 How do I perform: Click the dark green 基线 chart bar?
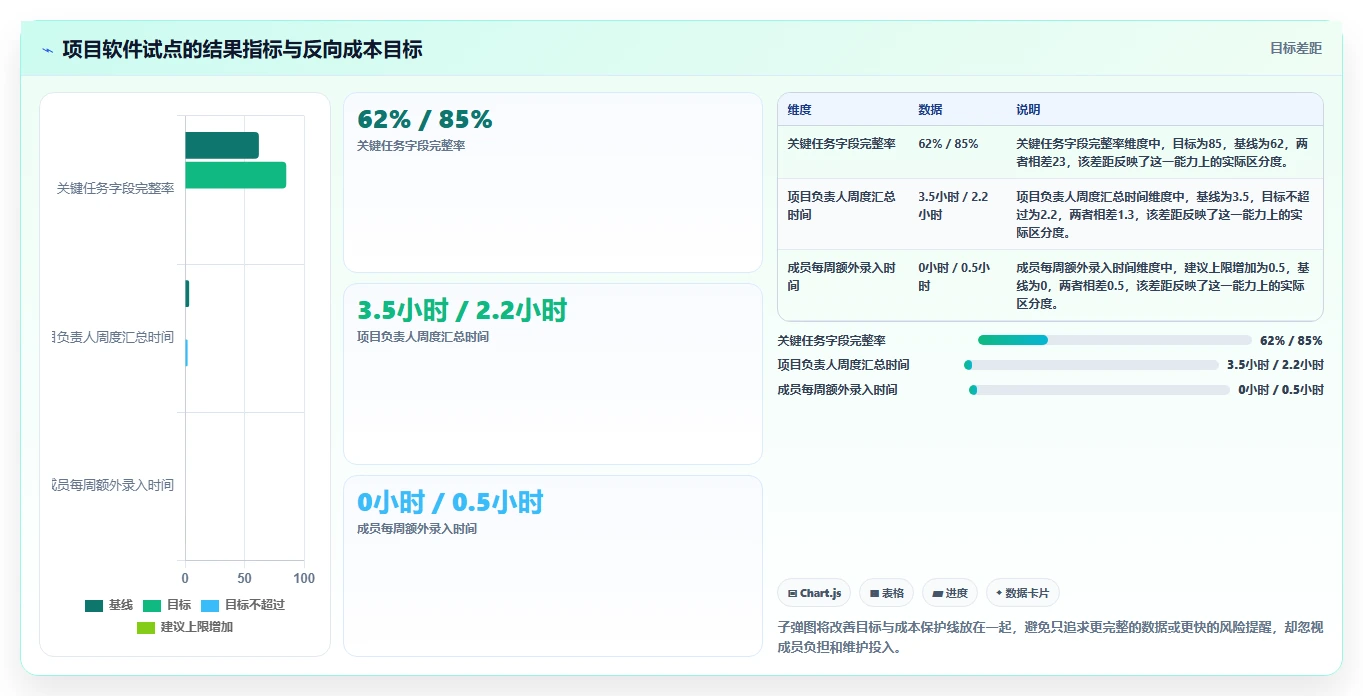click(222, 145)
